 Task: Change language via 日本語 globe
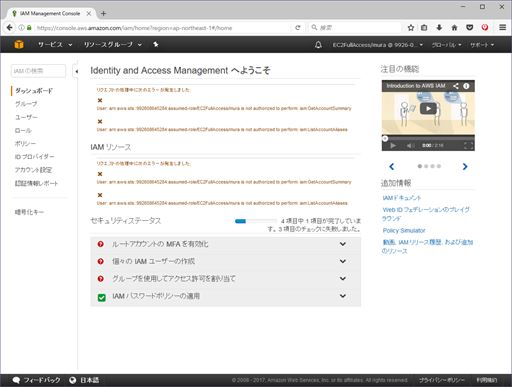tap(84, 380)
